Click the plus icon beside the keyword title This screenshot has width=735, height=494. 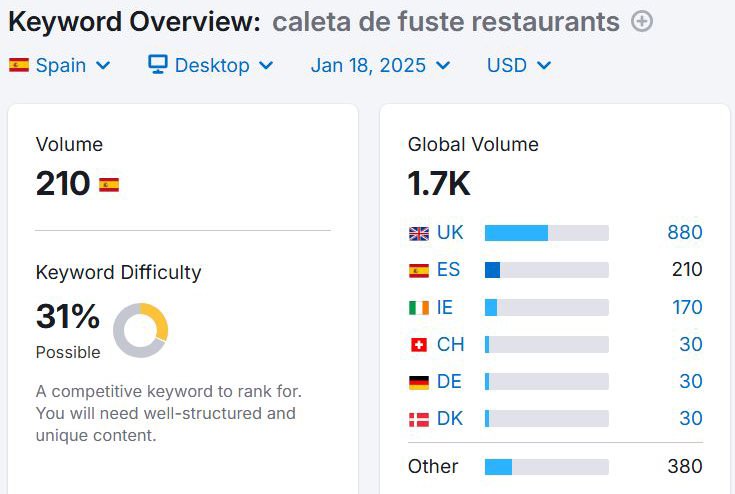642,21
